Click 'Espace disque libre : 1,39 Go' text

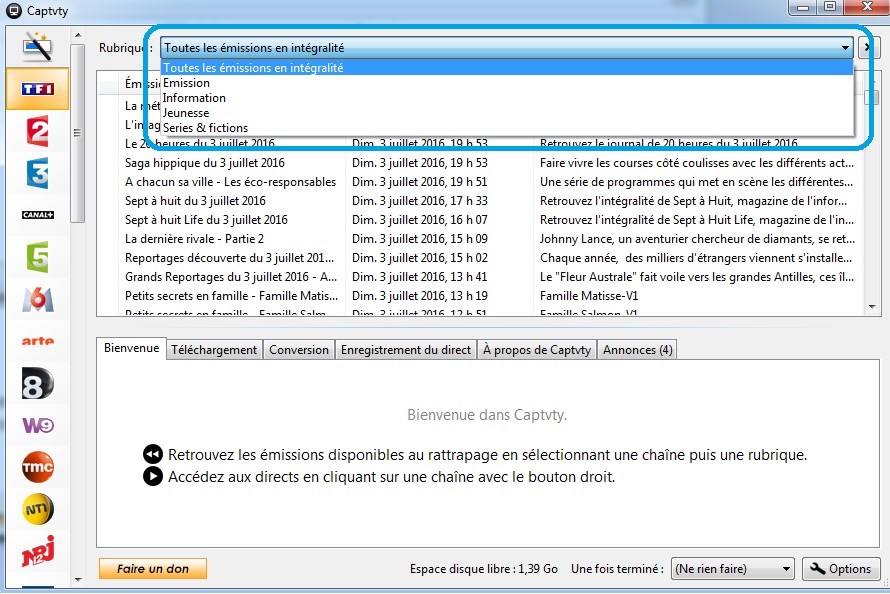pyautogui.click(x=484, y=568)
